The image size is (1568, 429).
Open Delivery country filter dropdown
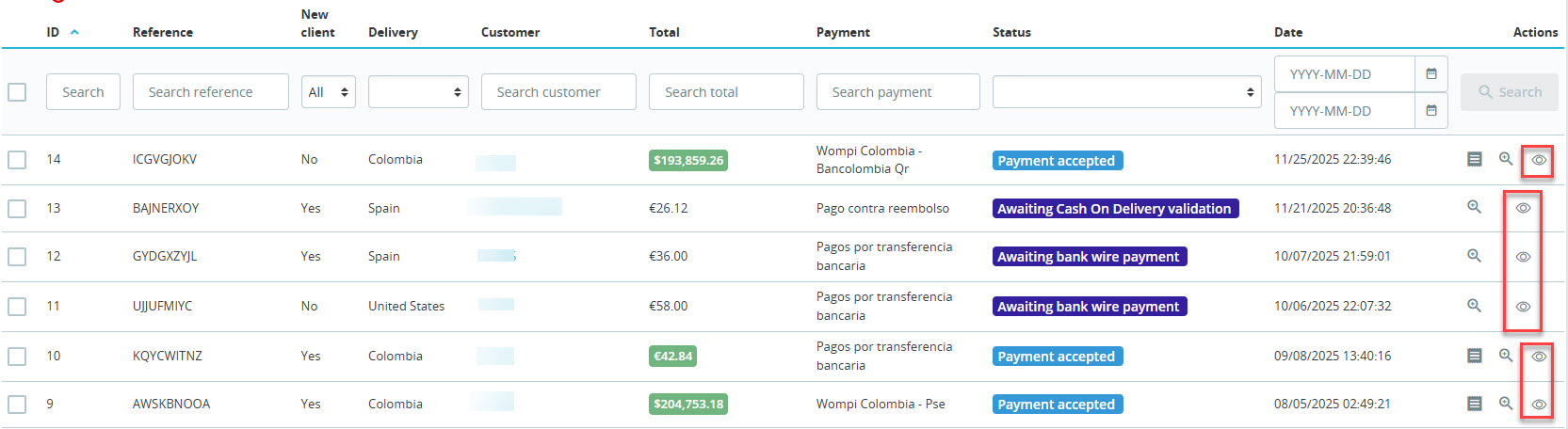click(x=418, y=92)
